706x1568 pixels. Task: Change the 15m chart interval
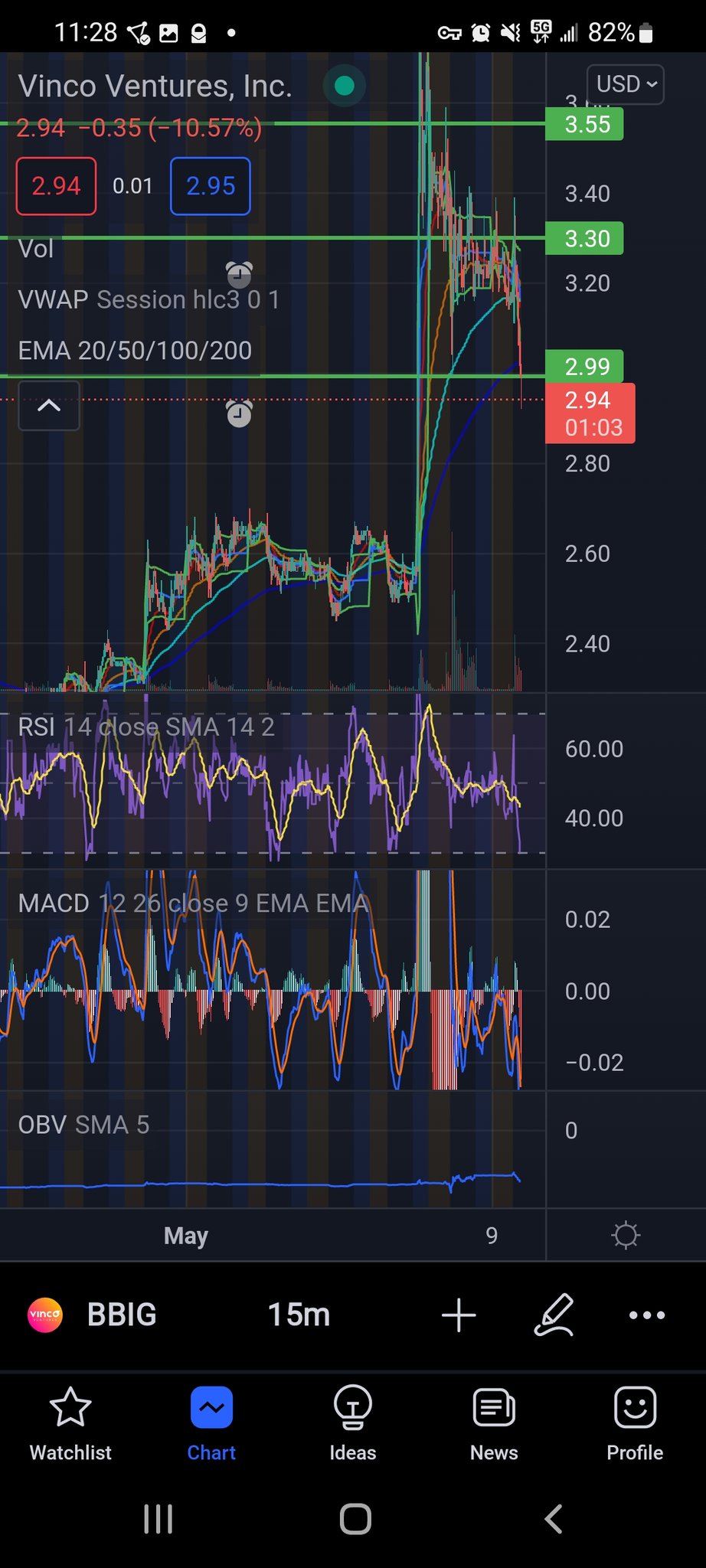[x=299, y=1315]
